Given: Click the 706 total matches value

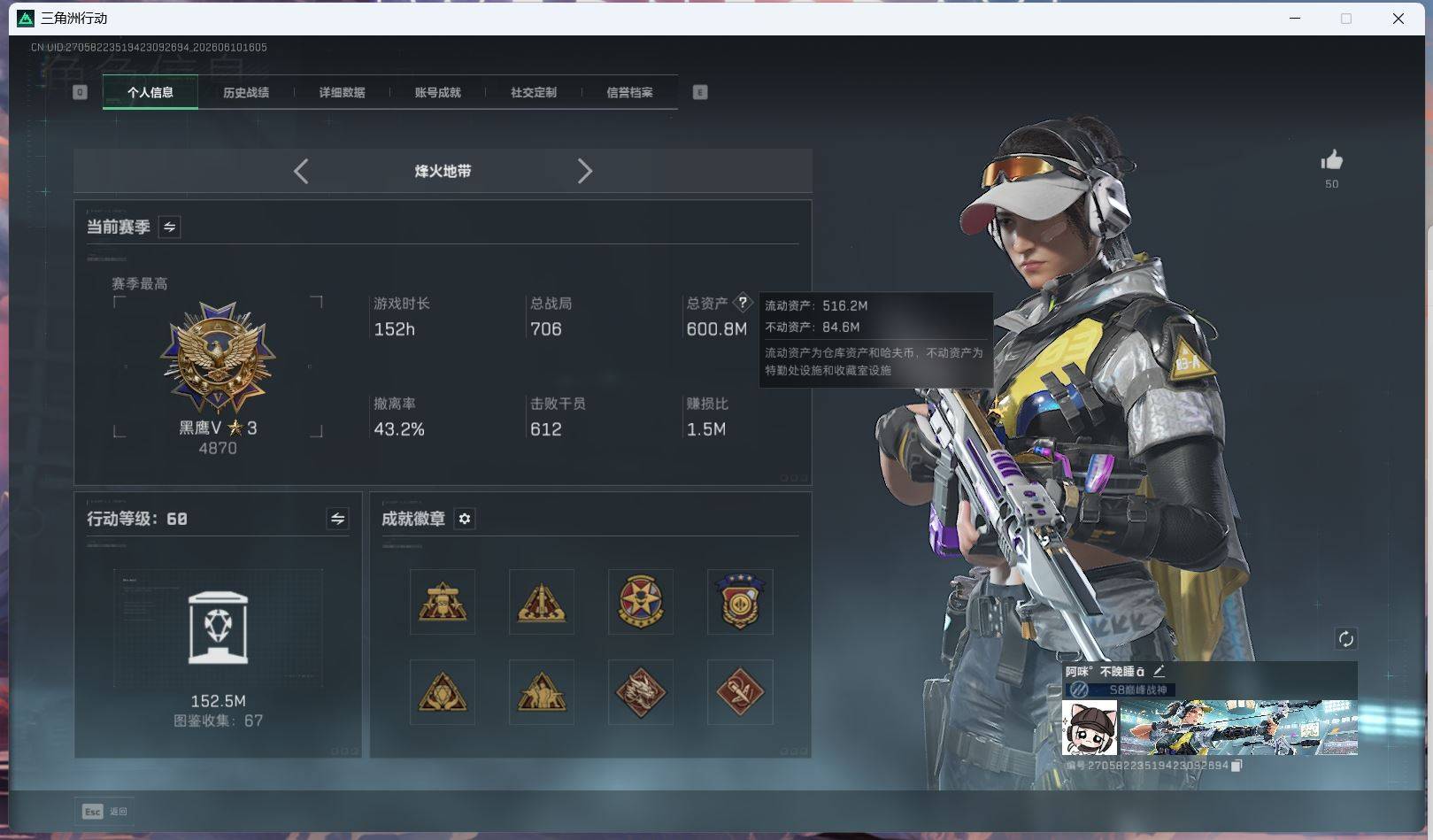Looking at the screenshot, I should tap(545, 329).
